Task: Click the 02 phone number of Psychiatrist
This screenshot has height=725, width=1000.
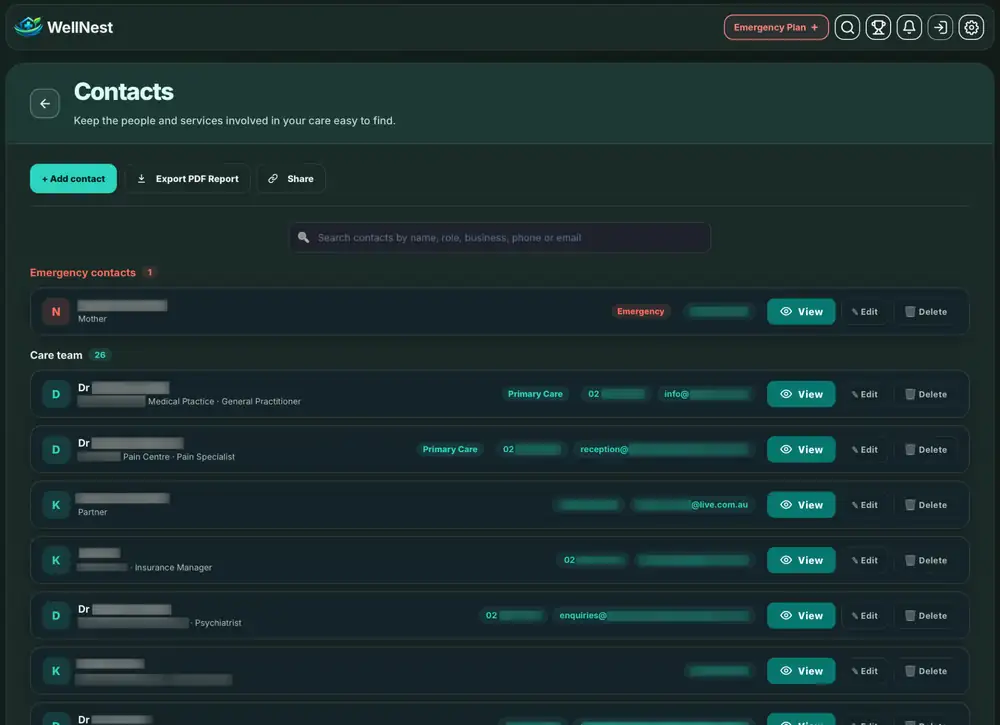Action: point(513,615)
